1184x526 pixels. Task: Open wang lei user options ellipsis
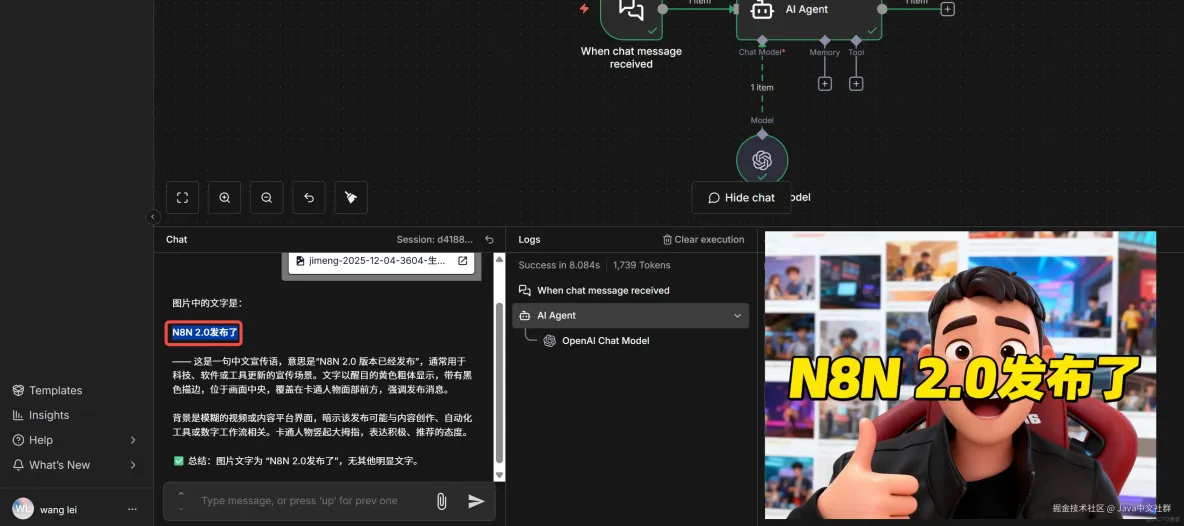[132, 509]
